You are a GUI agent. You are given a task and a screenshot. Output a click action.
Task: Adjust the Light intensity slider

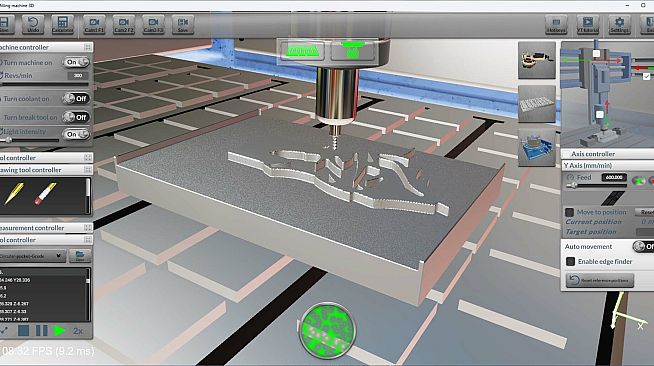29,140
